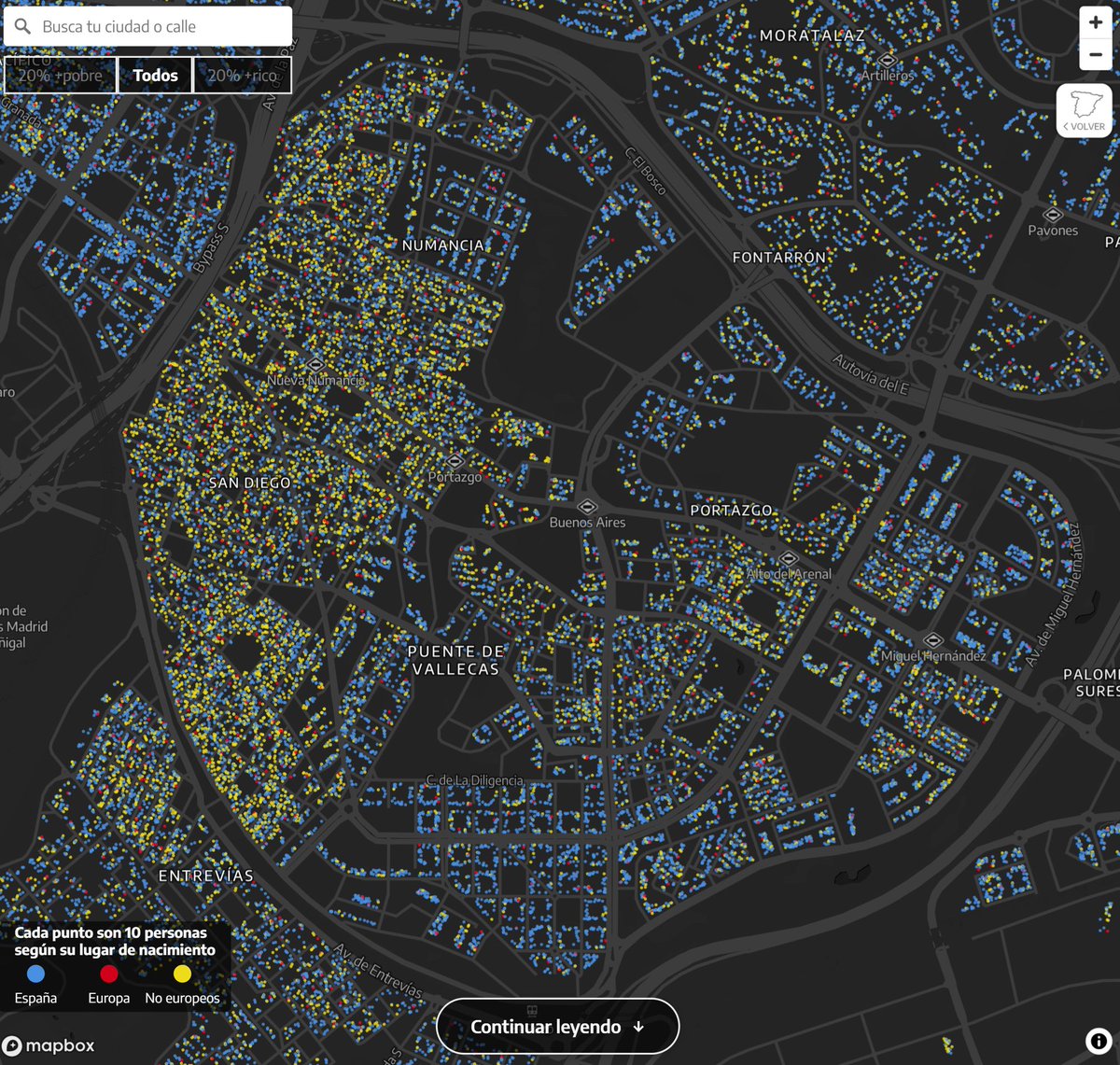Zoom in with the plus icon
The width and height of the screenshot is (1120, 1065).
pos(1095,21)
